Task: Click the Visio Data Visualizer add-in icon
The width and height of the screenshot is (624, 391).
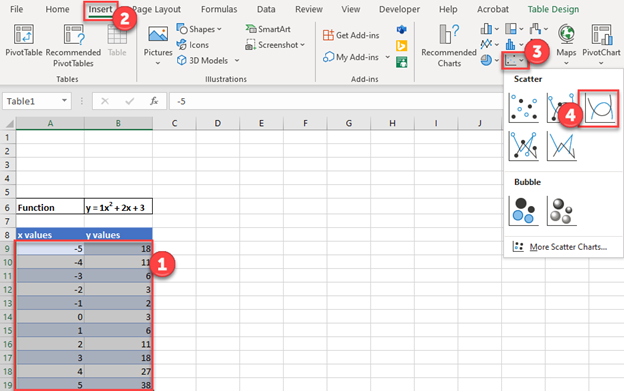Action: pos(402,29)
